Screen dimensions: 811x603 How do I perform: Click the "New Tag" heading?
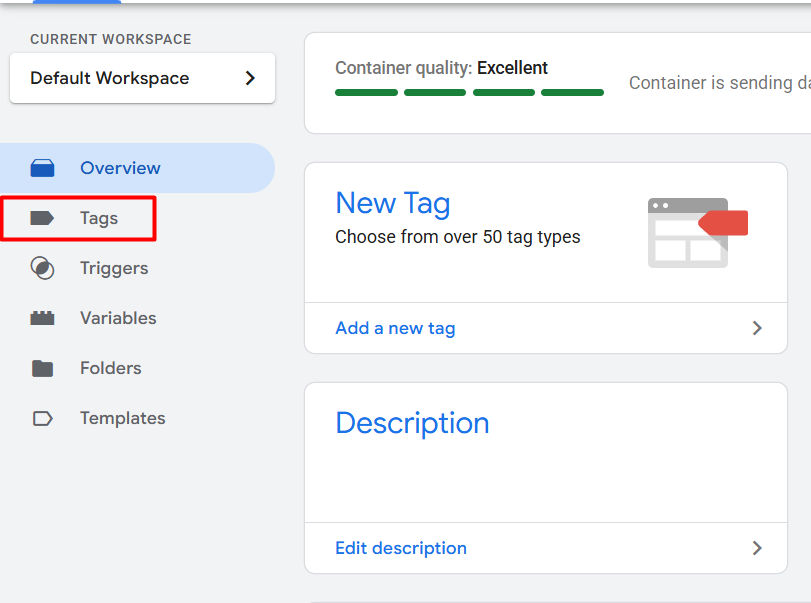tap(392, 203)
